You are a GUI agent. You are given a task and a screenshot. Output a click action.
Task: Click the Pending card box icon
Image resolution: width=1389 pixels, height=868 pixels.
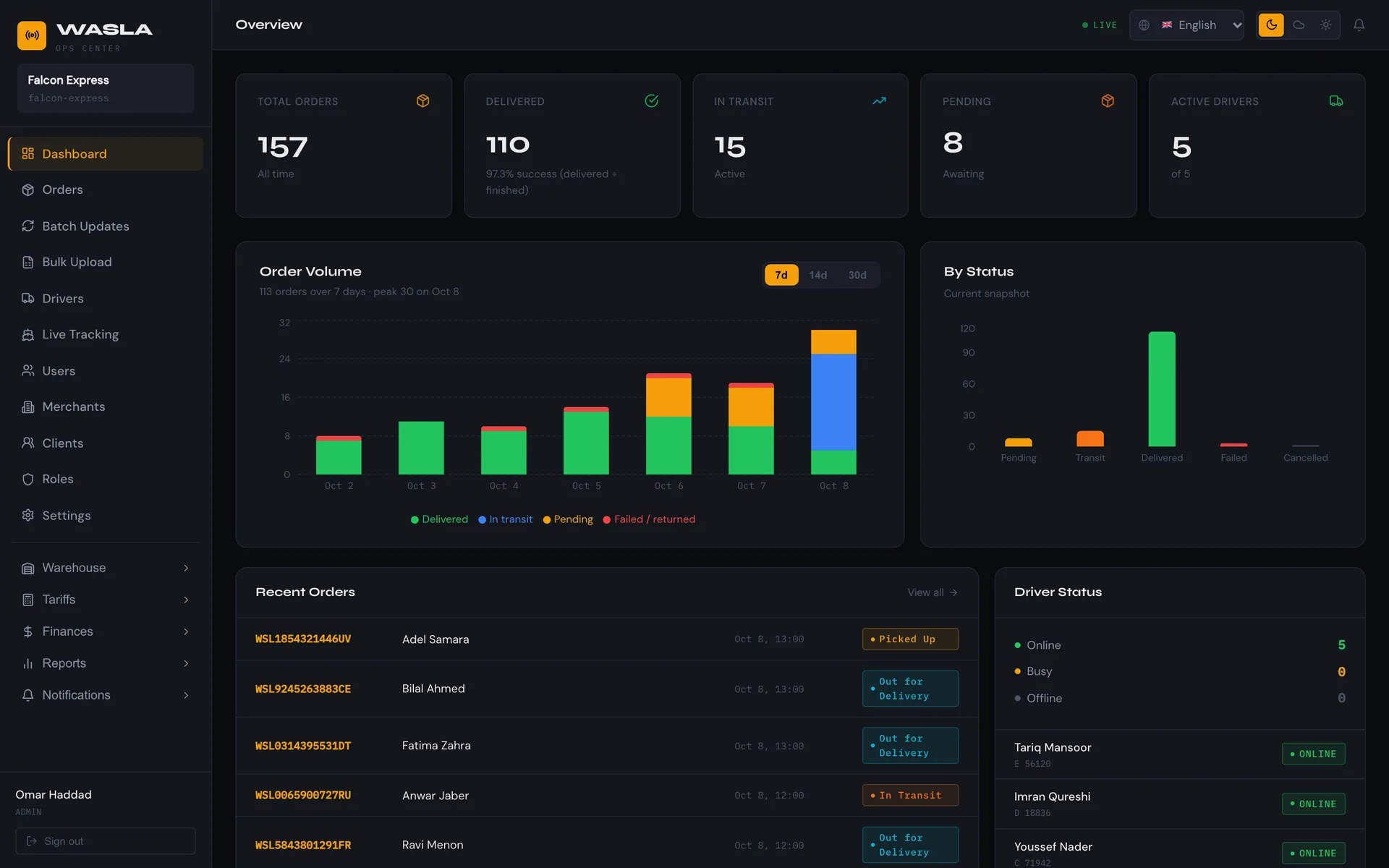(x=1108, y=101)
